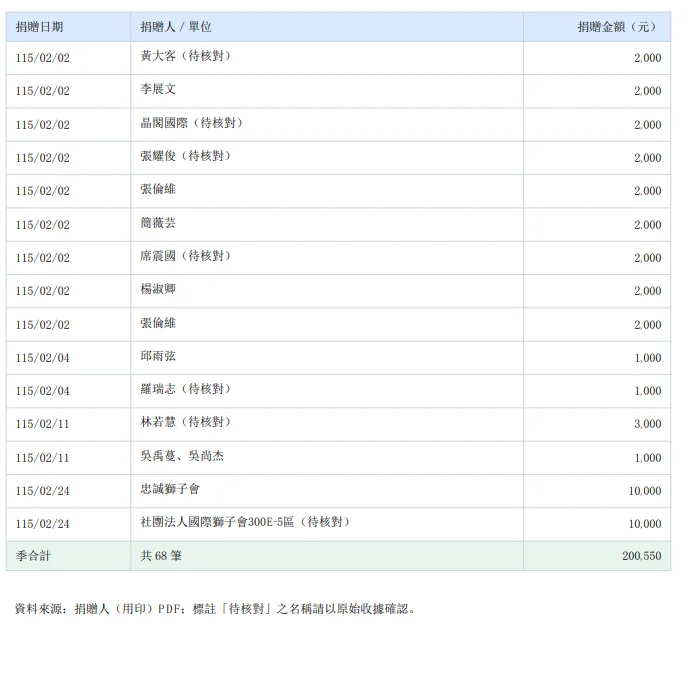Screen dimensions: 689x691
Task: Select the 3,000 donation amount cell
Action: (x=597, y=424)
